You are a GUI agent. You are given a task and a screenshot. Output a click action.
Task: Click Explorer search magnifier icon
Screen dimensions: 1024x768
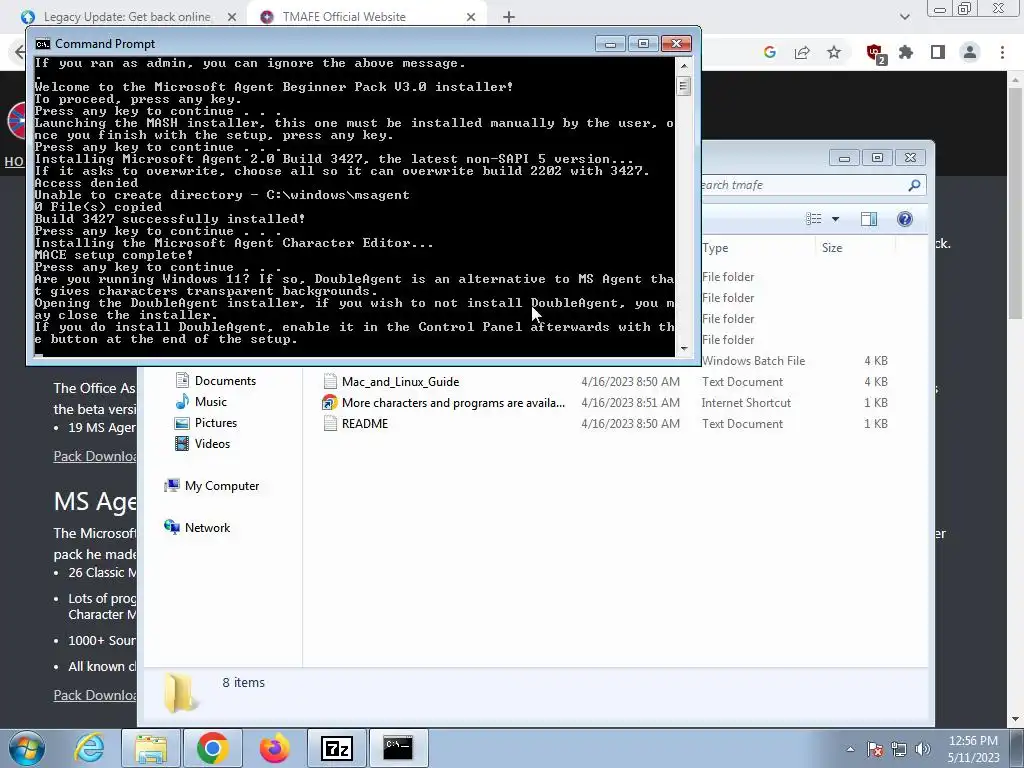click(x=914, y=185)
